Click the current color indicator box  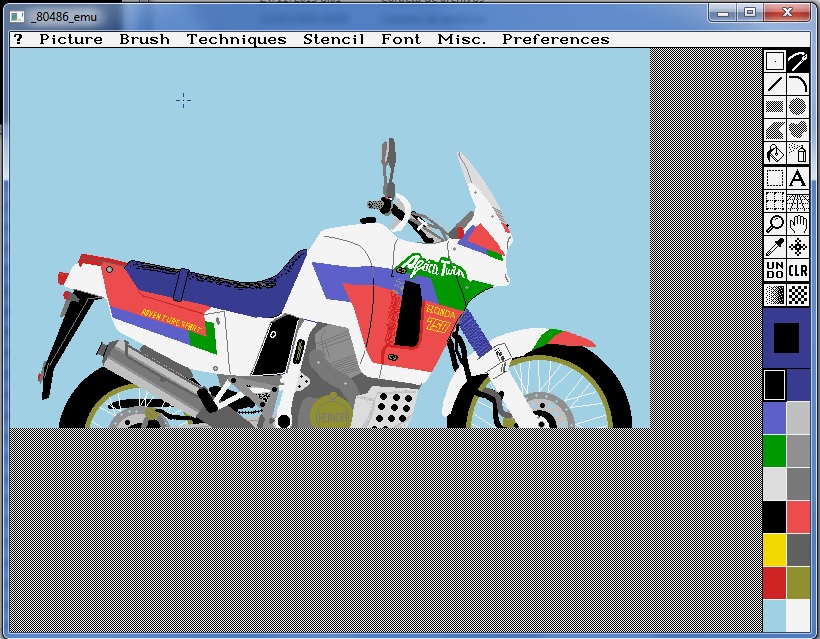786,338
